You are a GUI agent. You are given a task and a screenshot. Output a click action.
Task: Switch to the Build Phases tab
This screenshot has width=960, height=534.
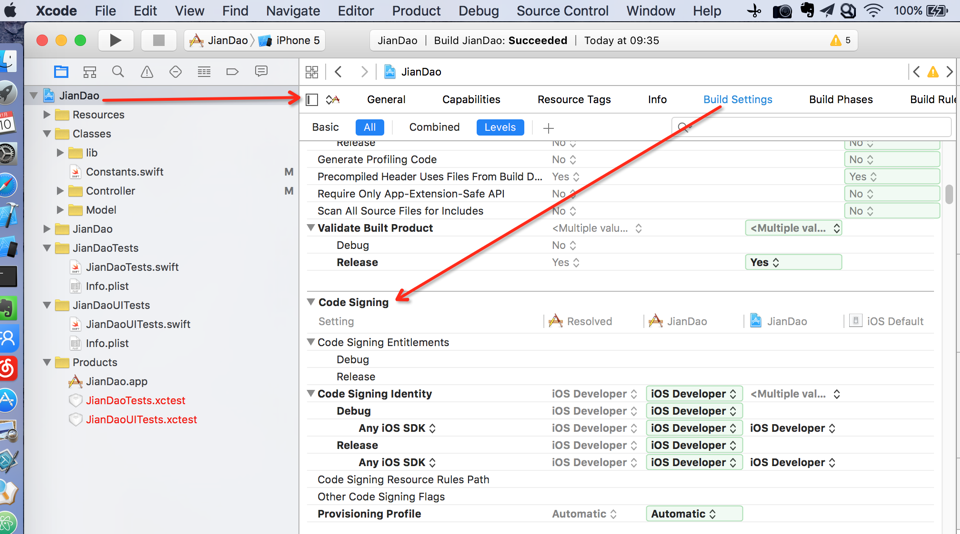pyautogui.click(x=841, y=99)
